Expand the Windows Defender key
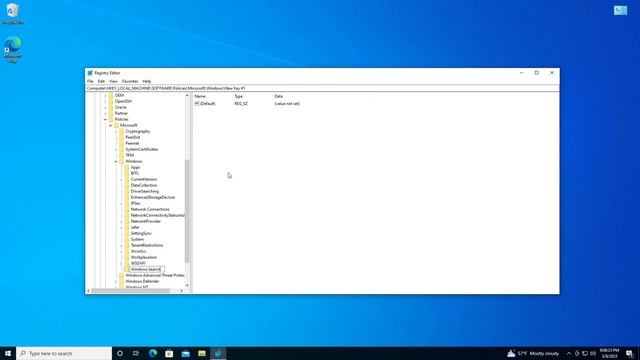This screenshot has height=360, width=640. 116,281
